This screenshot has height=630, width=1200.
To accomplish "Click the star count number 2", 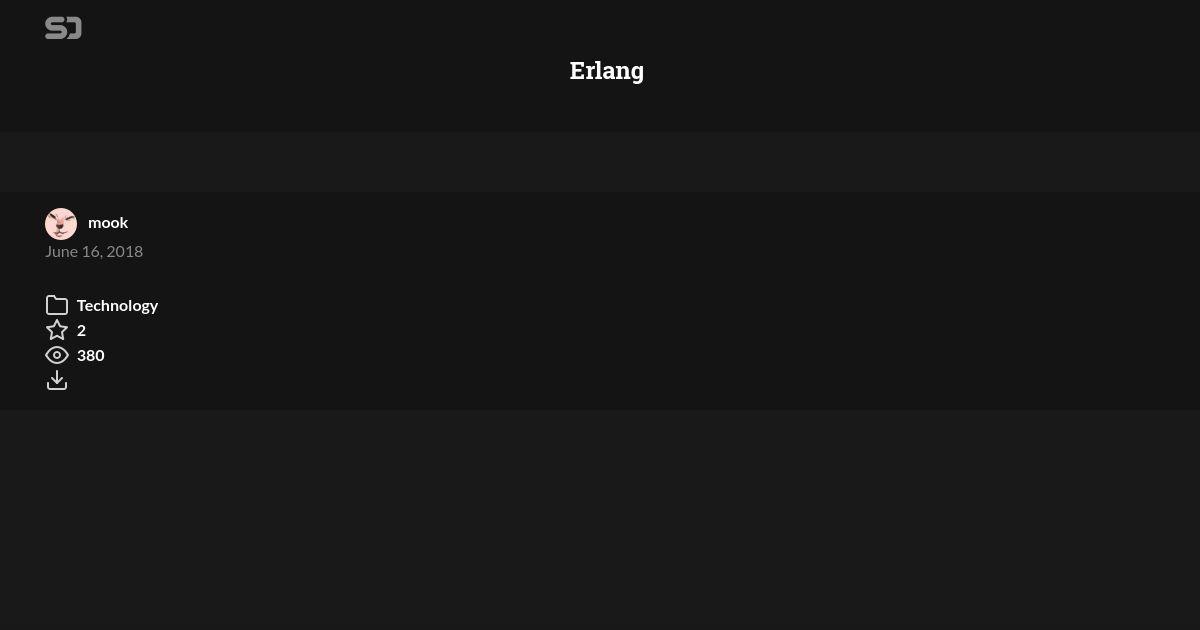I will [81, 330].
